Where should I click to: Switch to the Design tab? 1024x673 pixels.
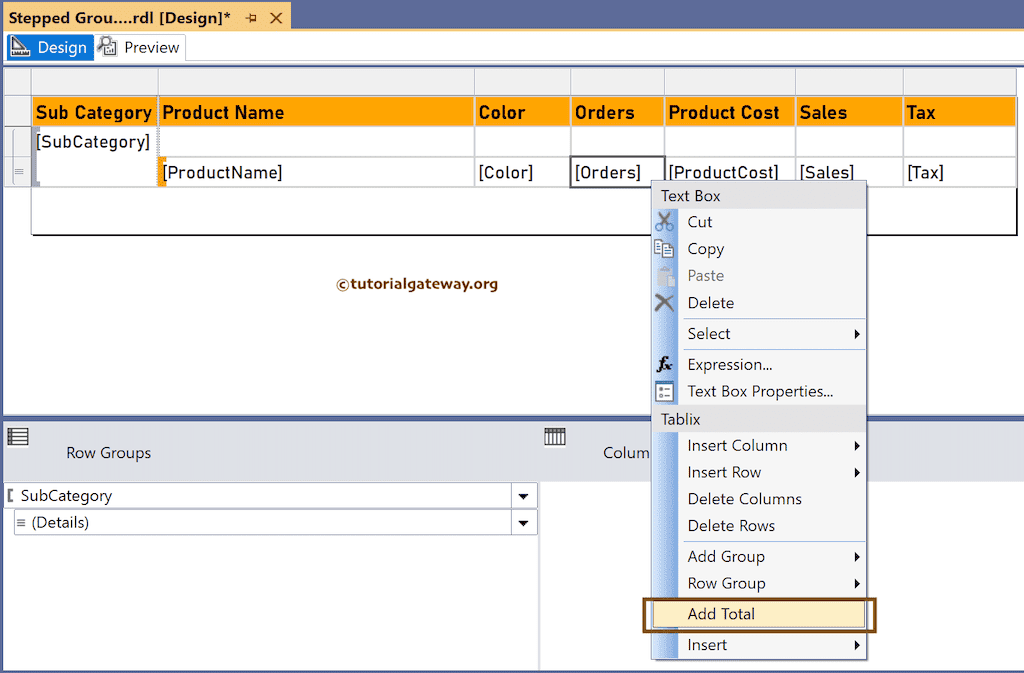pos(51,47)
